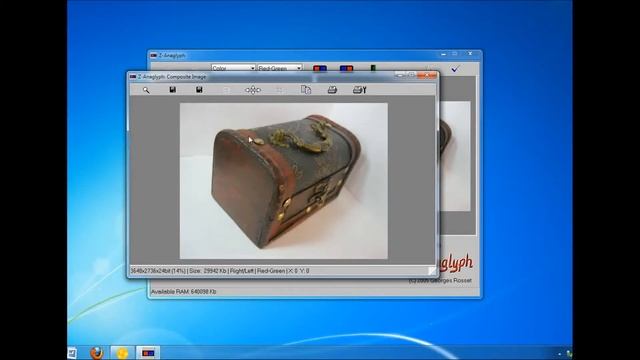Click the system tray icon at taskbar end
The width and height of the screenshot is (640, 360).
point(569,354)
